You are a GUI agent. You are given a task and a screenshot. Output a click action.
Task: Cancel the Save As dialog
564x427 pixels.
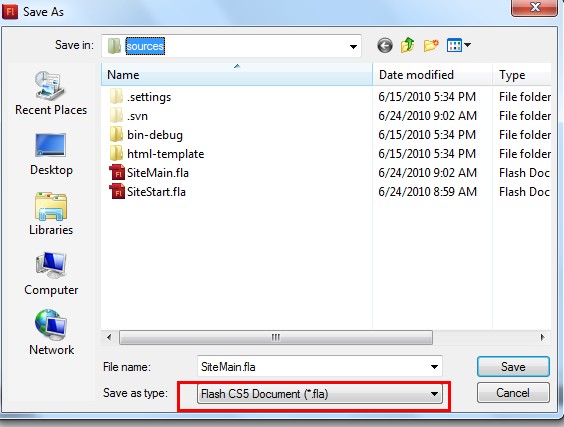point(513,392)
